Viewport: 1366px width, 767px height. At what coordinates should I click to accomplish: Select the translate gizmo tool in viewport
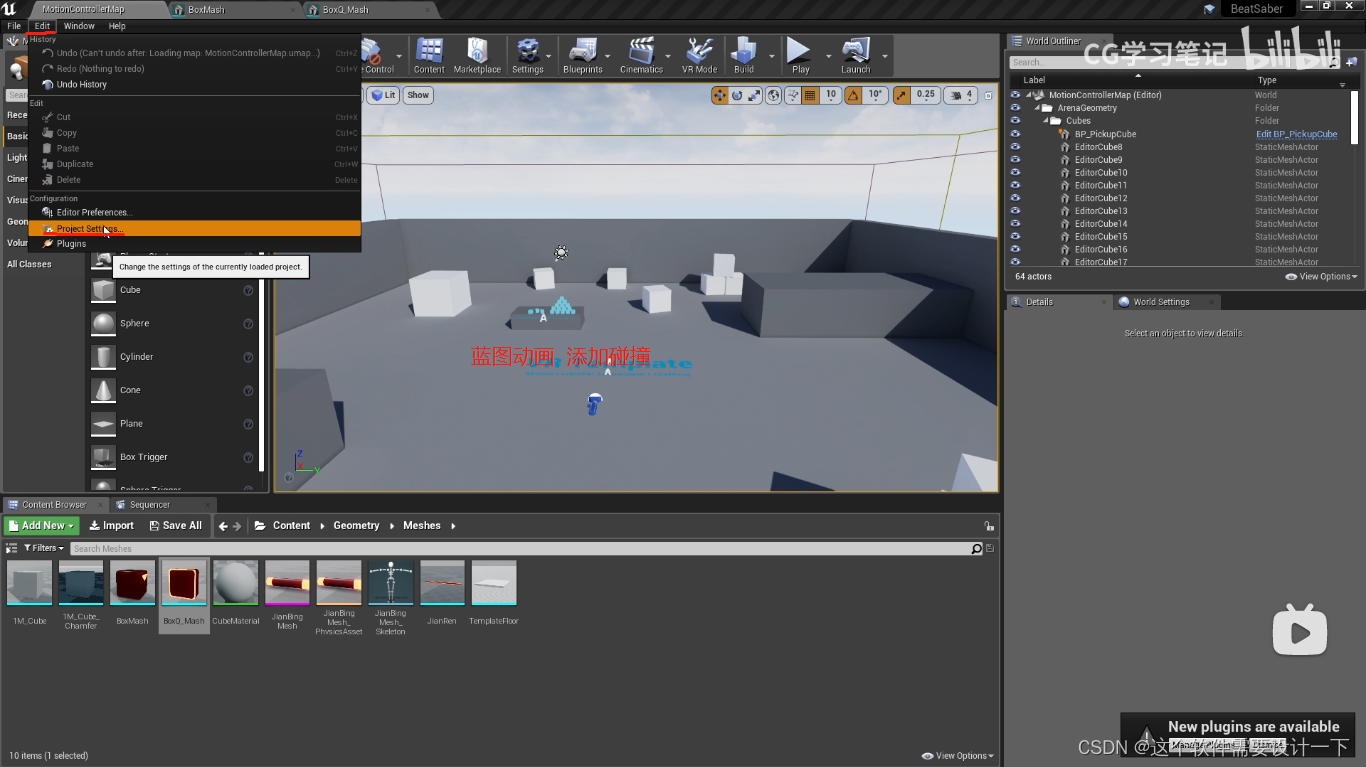pos(719,95)
